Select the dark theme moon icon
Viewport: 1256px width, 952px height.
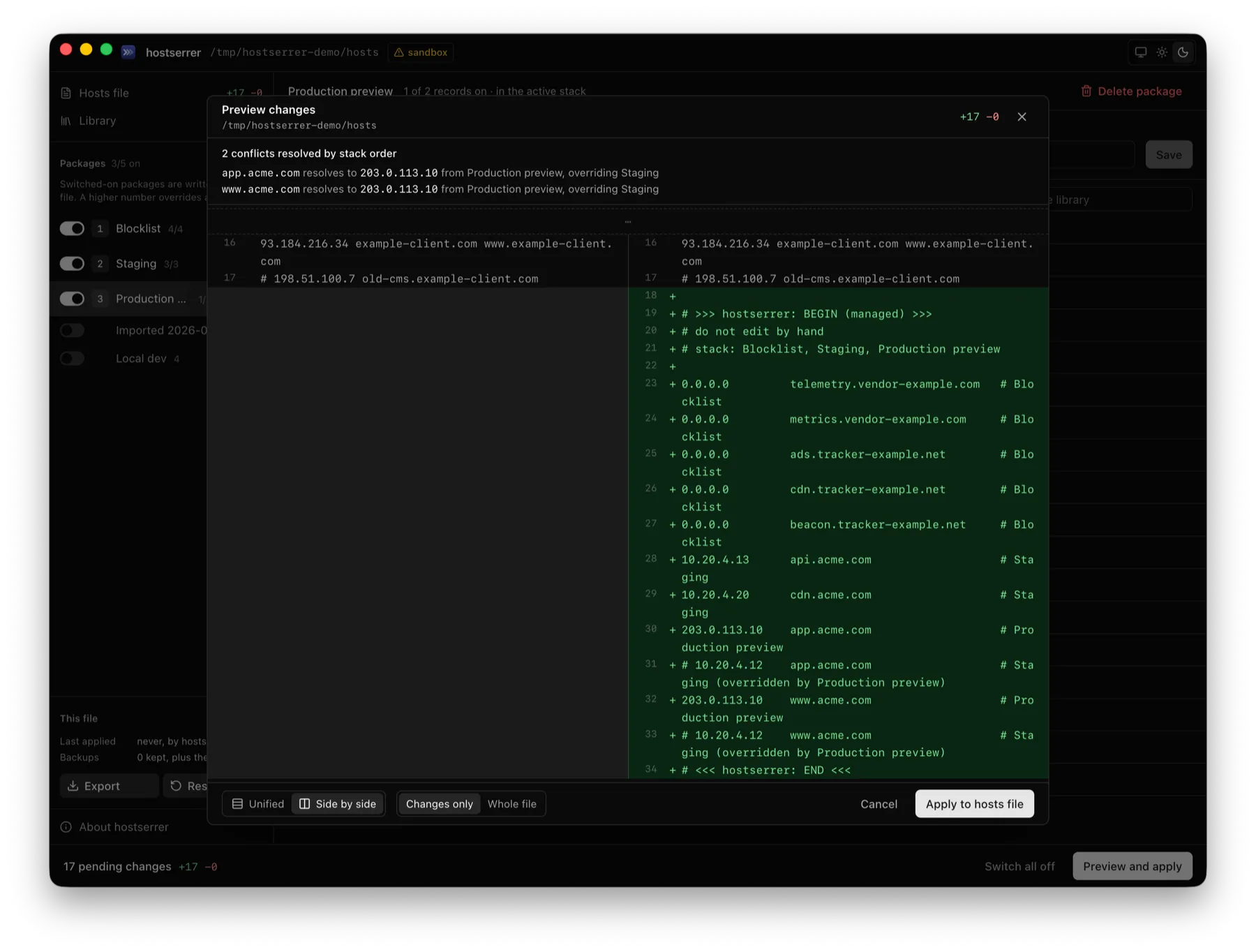point(1183,52)
